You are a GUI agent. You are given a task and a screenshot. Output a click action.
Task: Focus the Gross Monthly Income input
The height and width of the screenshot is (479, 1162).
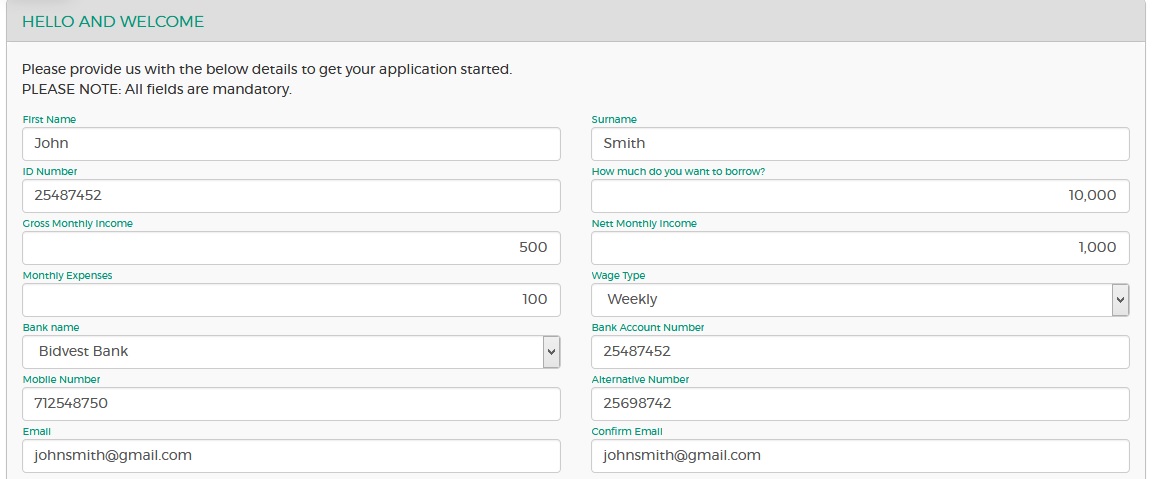click(x=290, y=247)
